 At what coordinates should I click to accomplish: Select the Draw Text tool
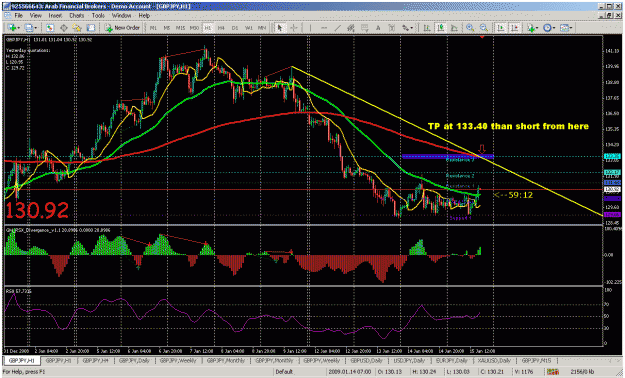click(x=378, y=28)
